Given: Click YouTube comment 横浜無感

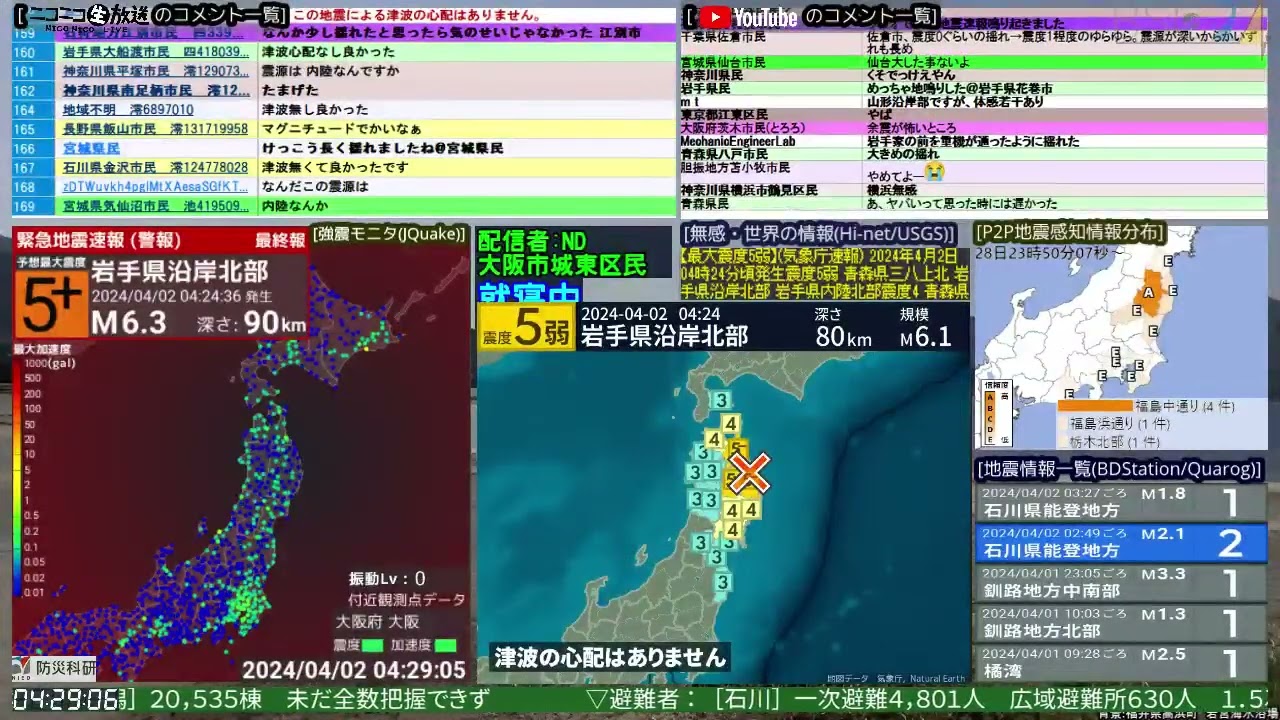Looking at the screenshot, I should coord(892,190).
